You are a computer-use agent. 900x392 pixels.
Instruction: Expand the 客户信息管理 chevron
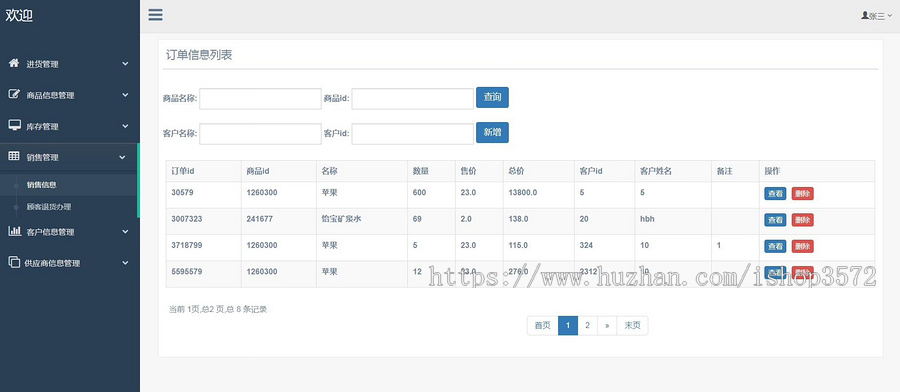[125, 232]
